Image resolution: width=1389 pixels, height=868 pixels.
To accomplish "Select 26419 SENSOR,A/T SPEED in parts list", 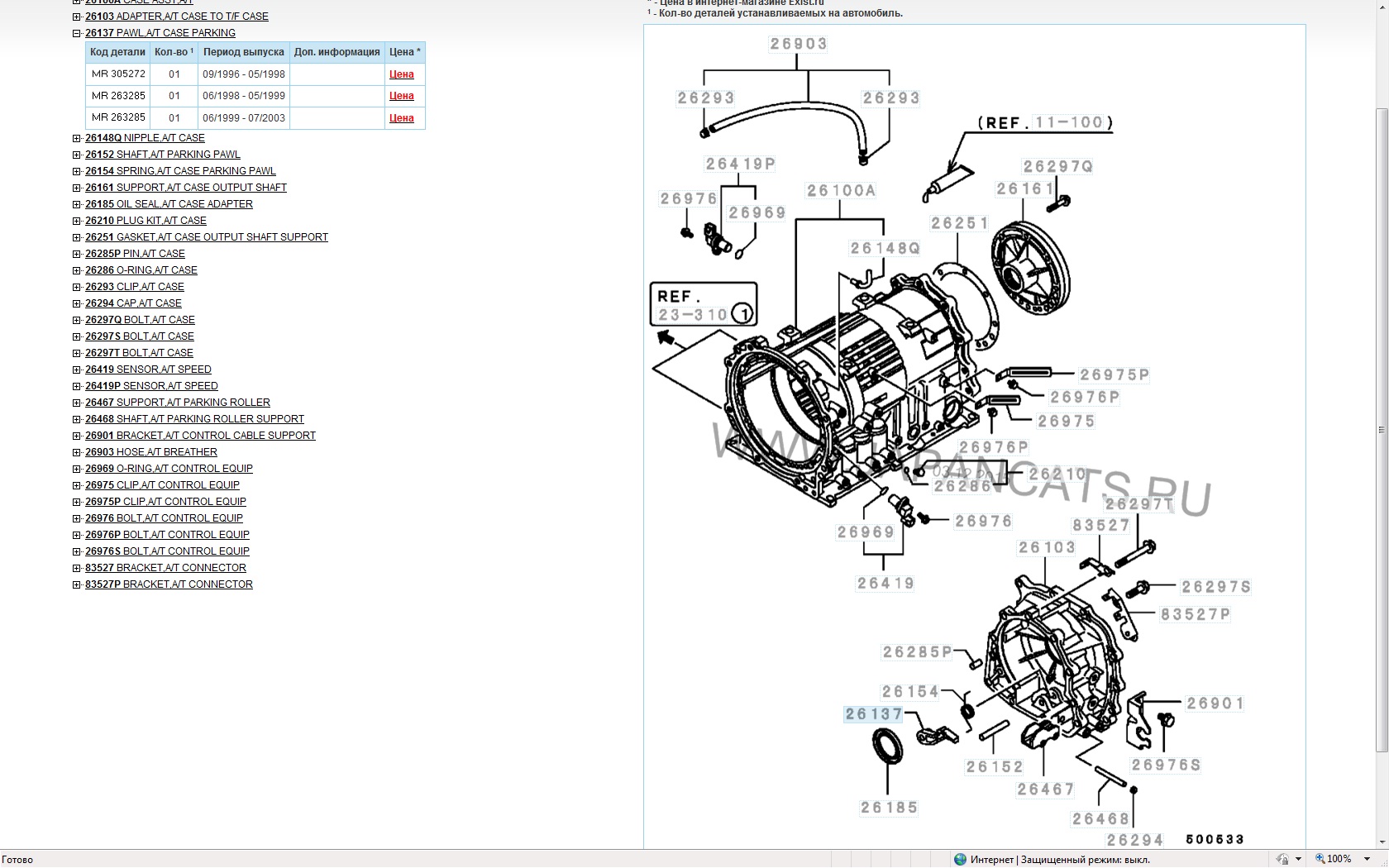I will pyautogui.click(x=148, y=370).
